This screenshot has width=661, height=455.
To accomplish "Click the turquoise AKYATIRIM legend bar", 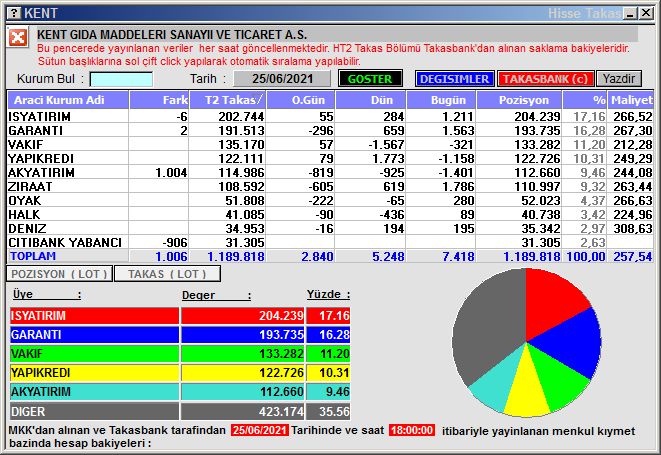I will click(94, 392).
